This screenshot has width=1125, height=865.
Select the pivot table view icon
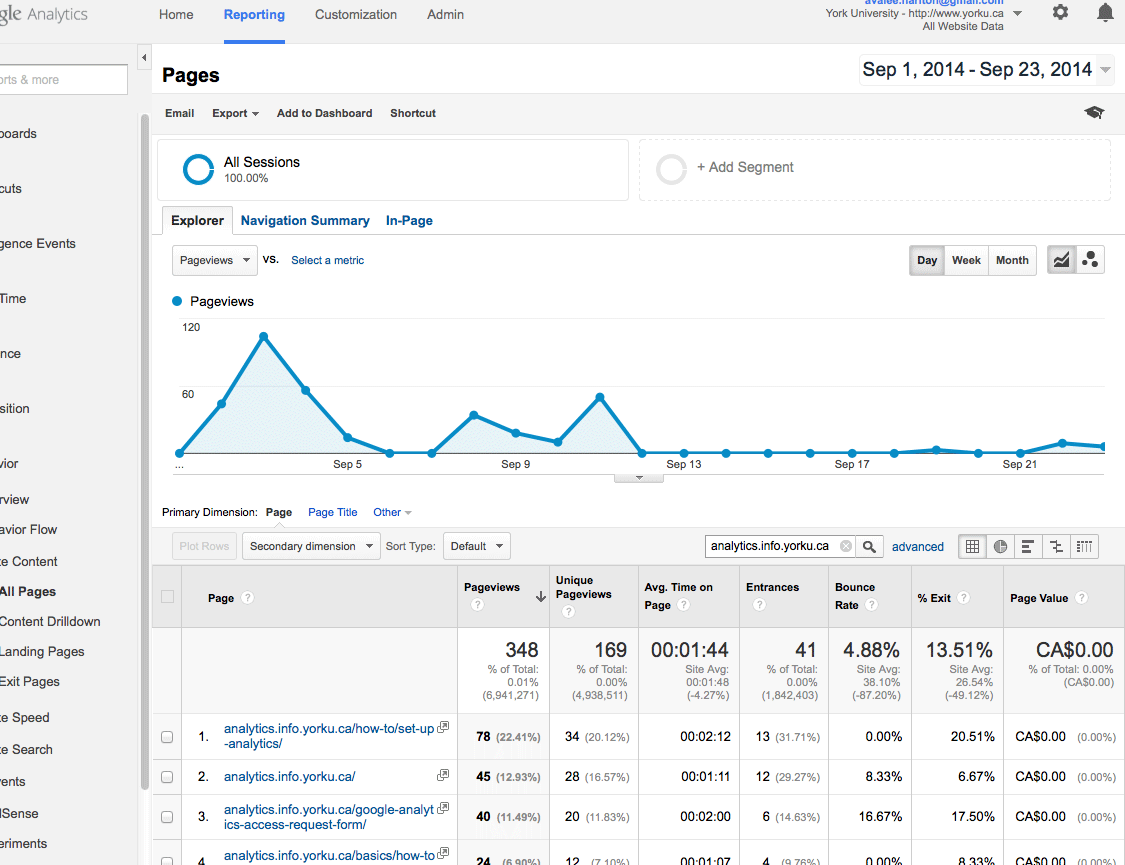[1084, 547]
